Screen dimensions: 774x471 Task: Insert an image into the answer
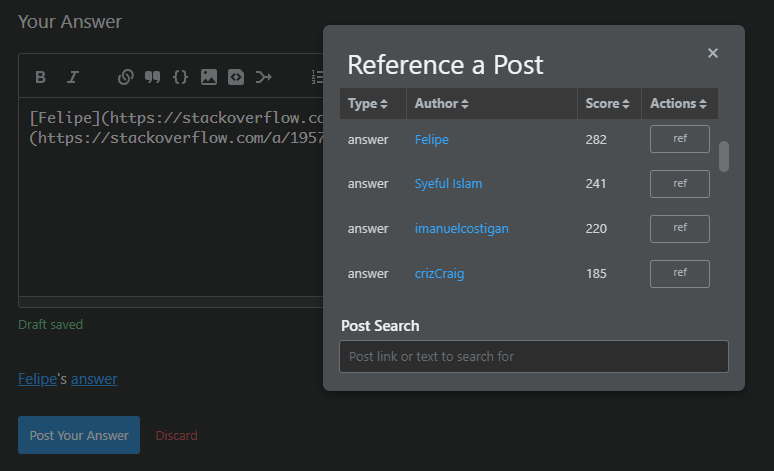tap(209, 77)
